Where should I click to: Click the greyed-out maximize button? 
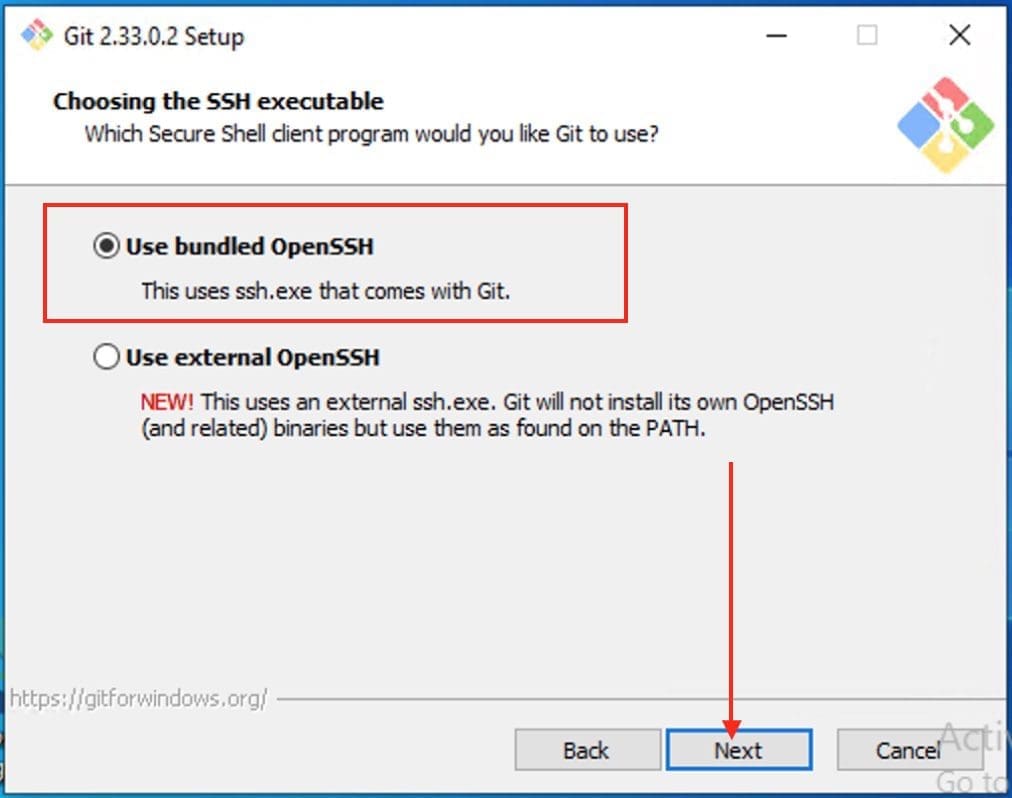[x=867, y=36]
